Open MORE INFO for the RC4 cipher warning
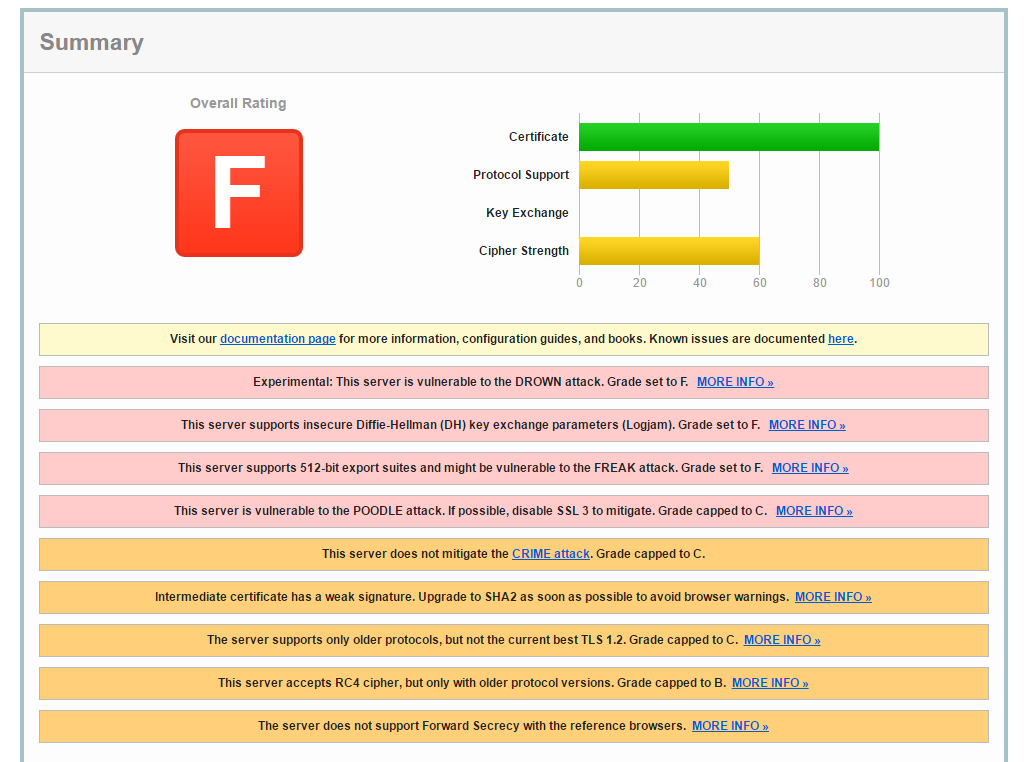The height and width of the screenshot is (762, 1029). tap(769, 683)
